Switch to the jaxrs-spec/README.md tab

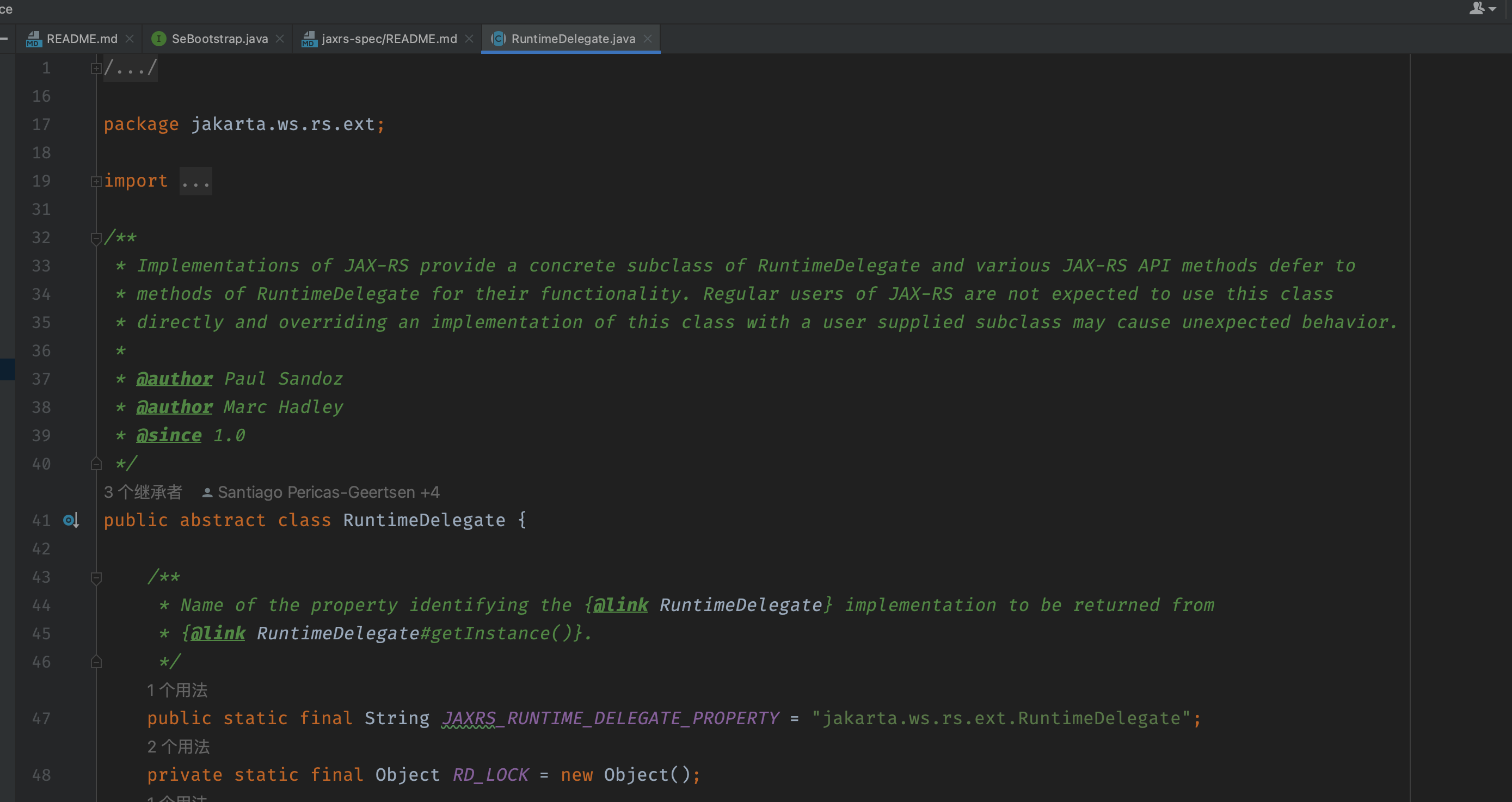click(389, 39)
